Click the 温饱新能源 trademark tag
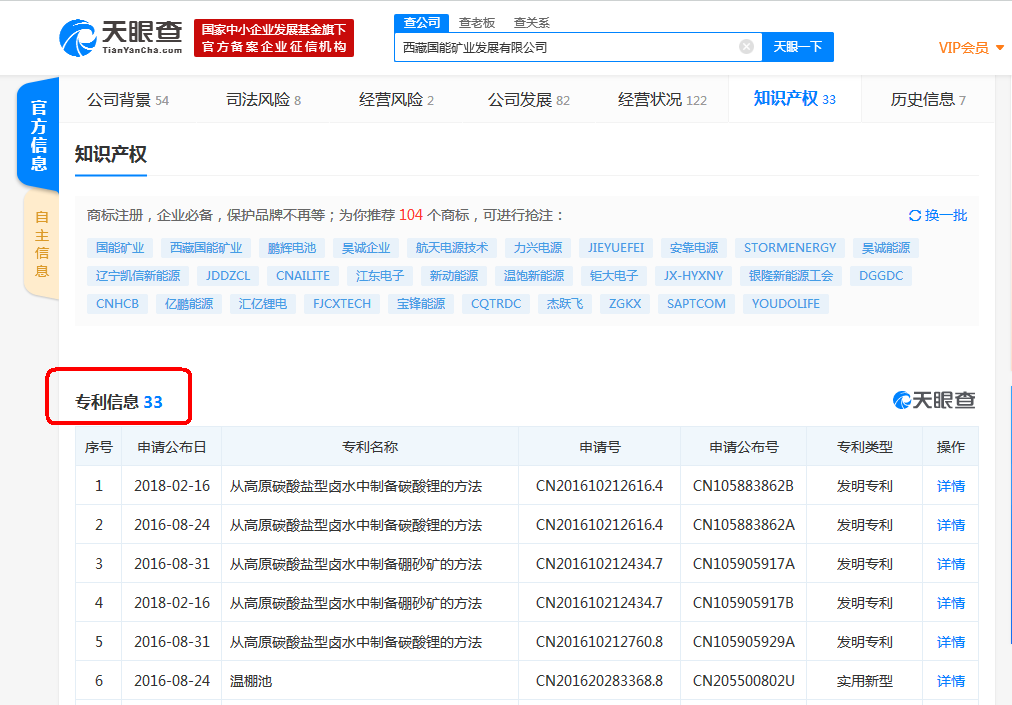 [x=534, y=276]
